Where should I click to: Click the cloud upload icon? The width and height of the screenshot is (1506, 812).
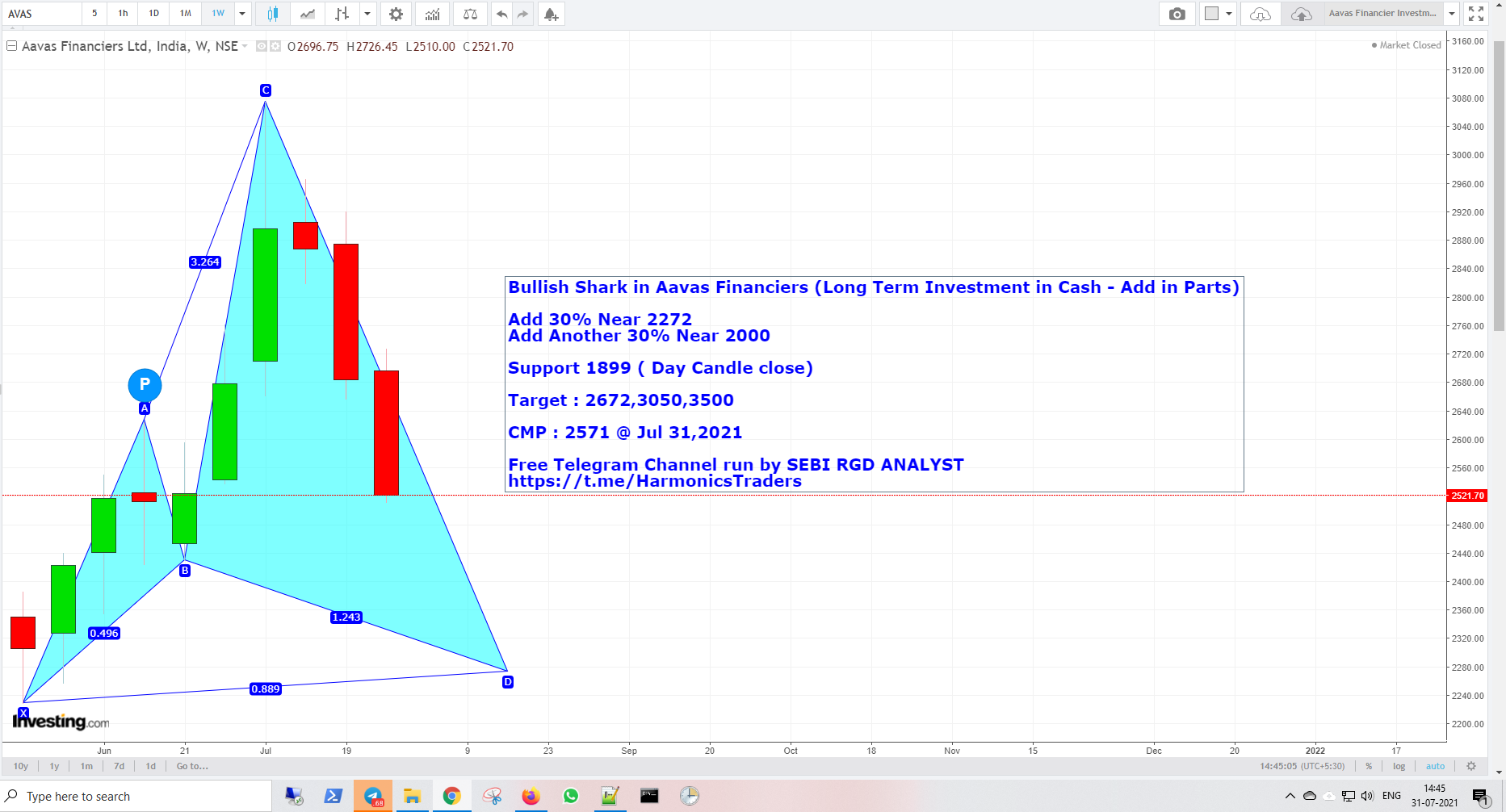[1301, 14]
